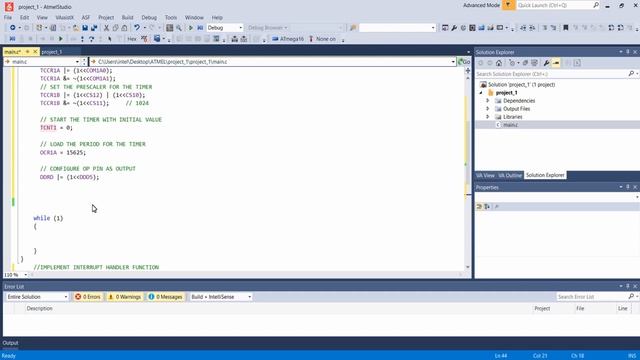Cut selection with the scissors icon
640x360 pixels.
coord(106,28)
